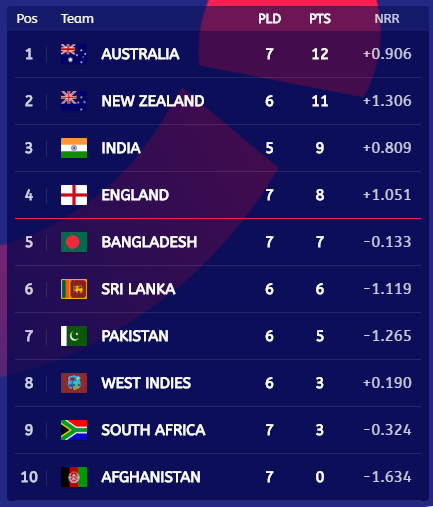Viewport: 433px width, 507px height.
Task: Select the West Indies crest icon
Action: pos(74,383)
